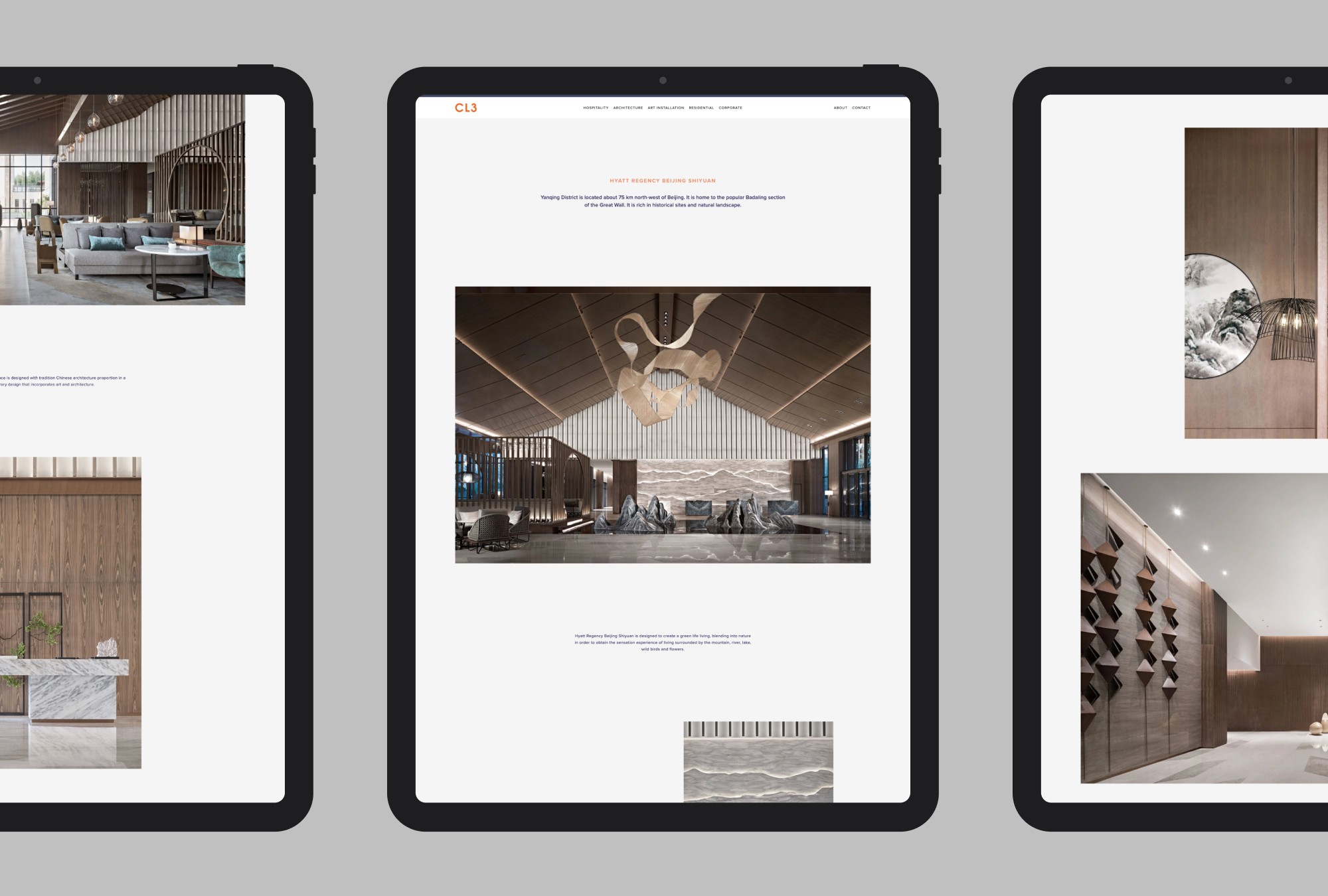The image size is (1328, 896).
Task: Click the lounge sofa seating photo
Action: (123, 199)
